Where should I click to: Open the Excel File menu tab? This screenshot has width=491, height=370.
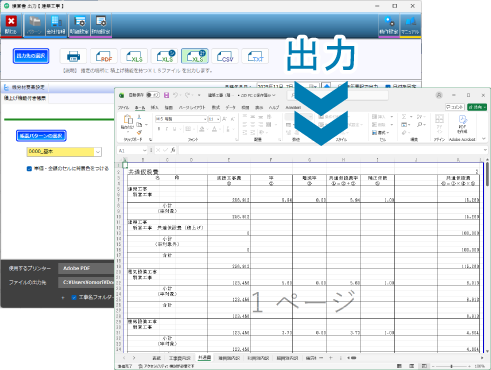pyautogui.click(x=123, y=107)
